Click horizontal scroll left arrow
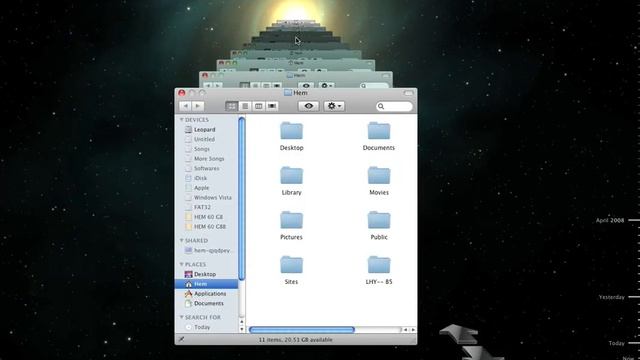Screen dimensions: 640x360 pos(405,330)
